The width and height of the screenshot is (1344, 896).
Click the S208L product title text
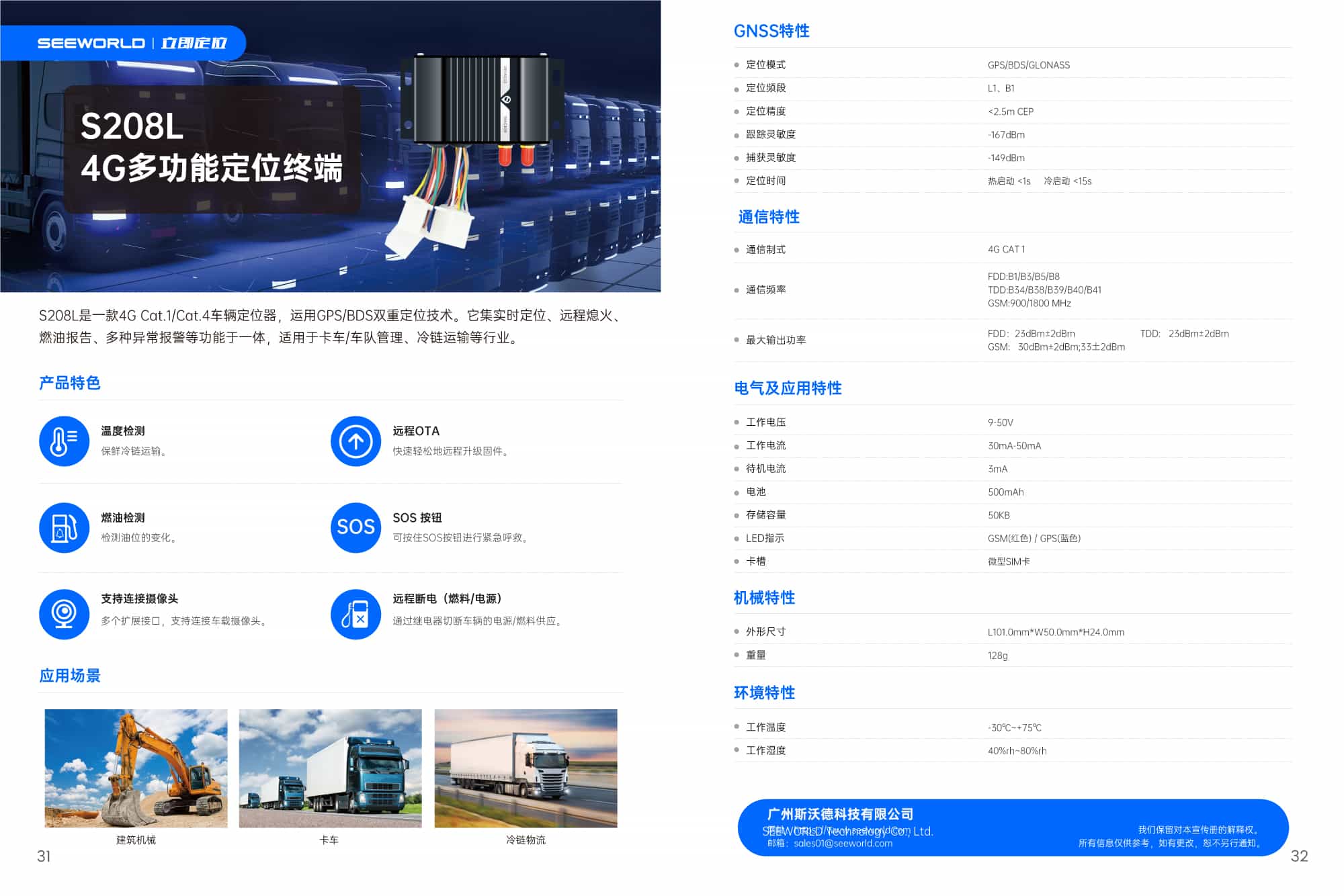click(x=132, y=126)
